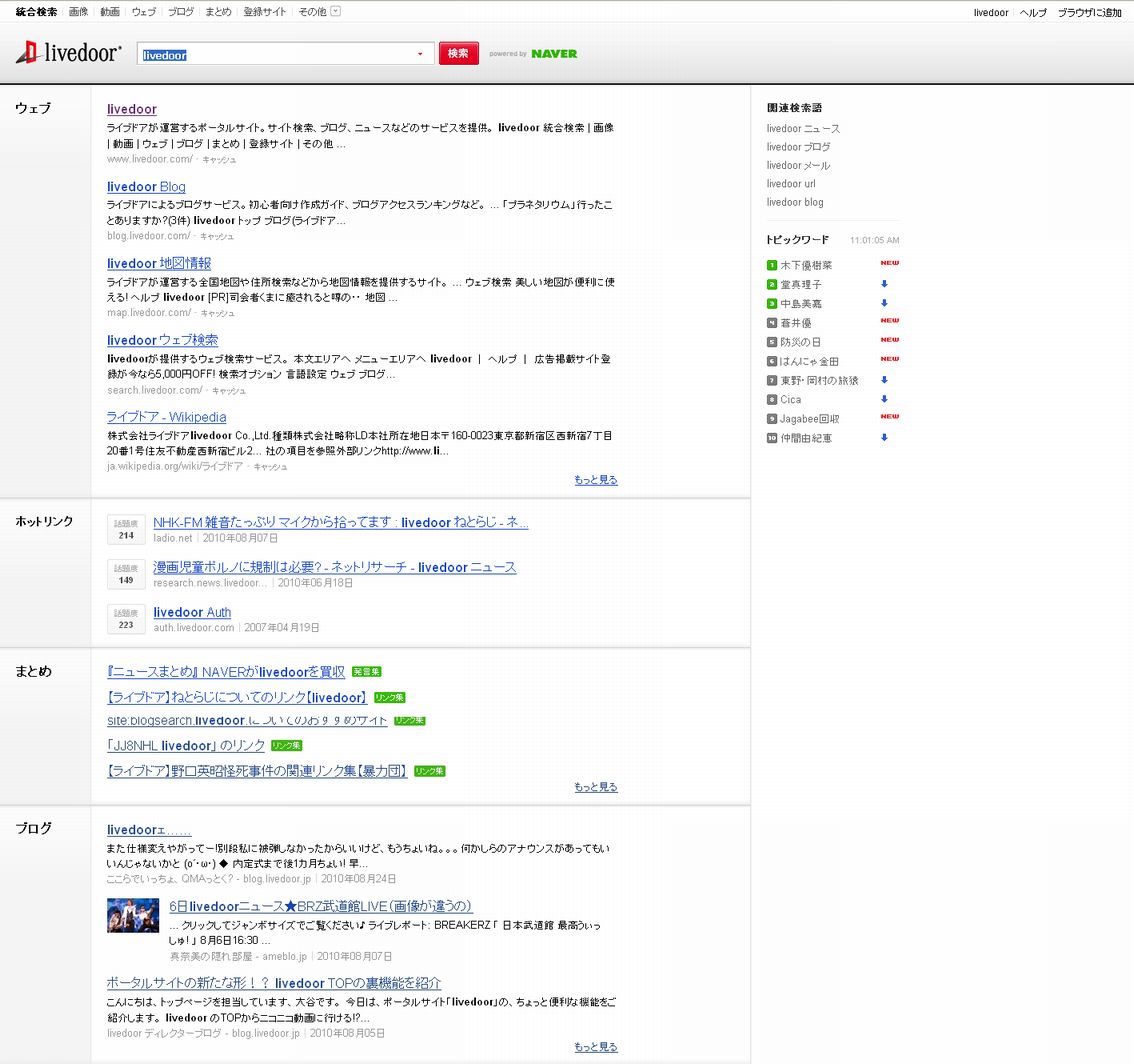This screenshot has width=1134, height=1064.
Task: Open the search box dropdown arrow
Action: (420, 54)
